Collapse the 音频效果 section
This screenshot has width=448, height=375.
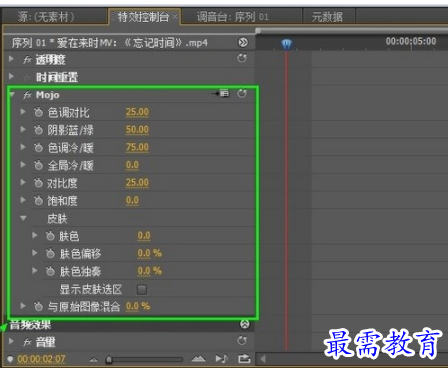pyautogui.click(x=245, y=324)
